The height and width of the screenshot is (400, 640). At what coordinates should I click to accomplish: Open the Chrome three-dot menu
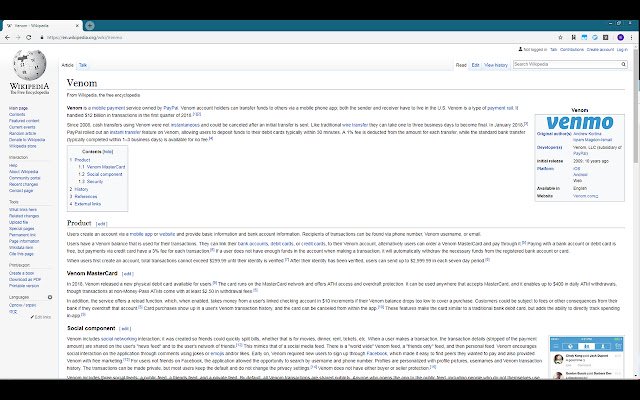pos(631,37)
